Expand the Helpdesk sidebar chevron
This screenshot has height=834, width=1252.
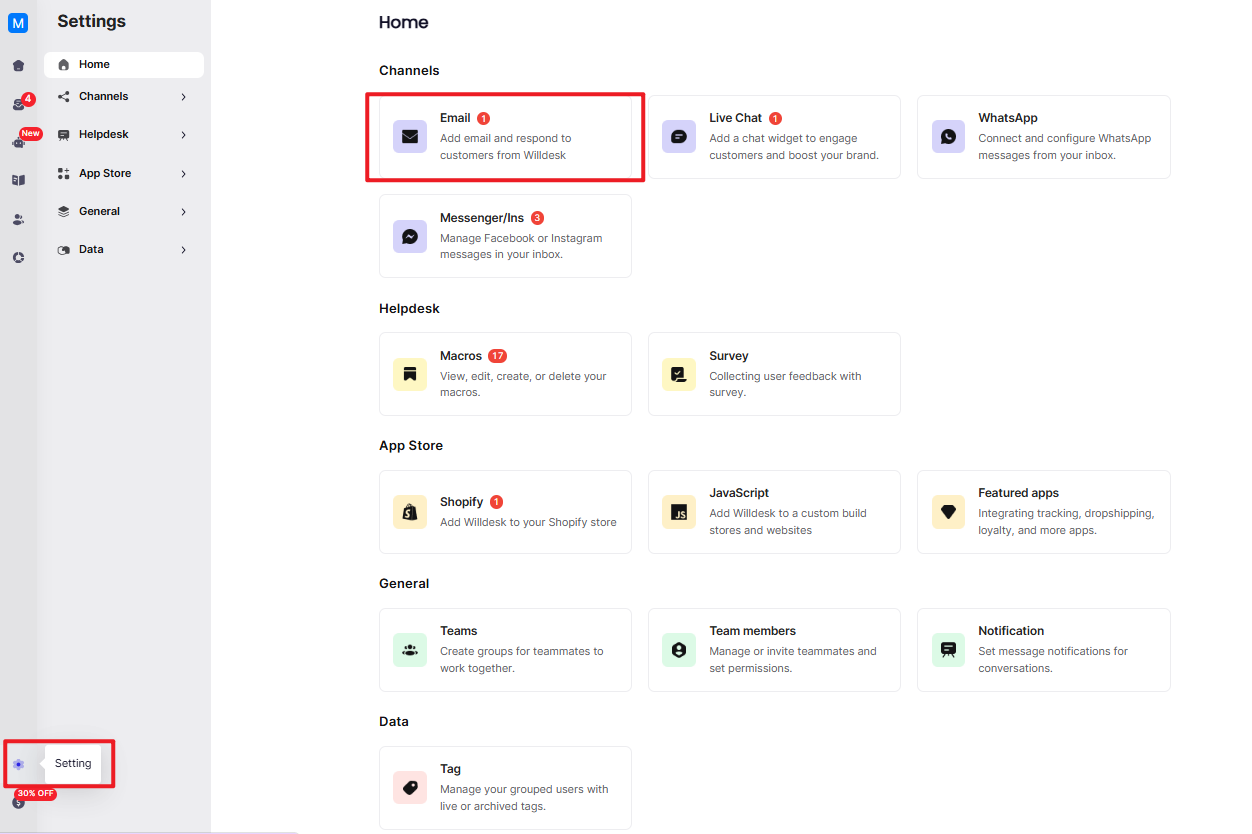pos(184,135)
